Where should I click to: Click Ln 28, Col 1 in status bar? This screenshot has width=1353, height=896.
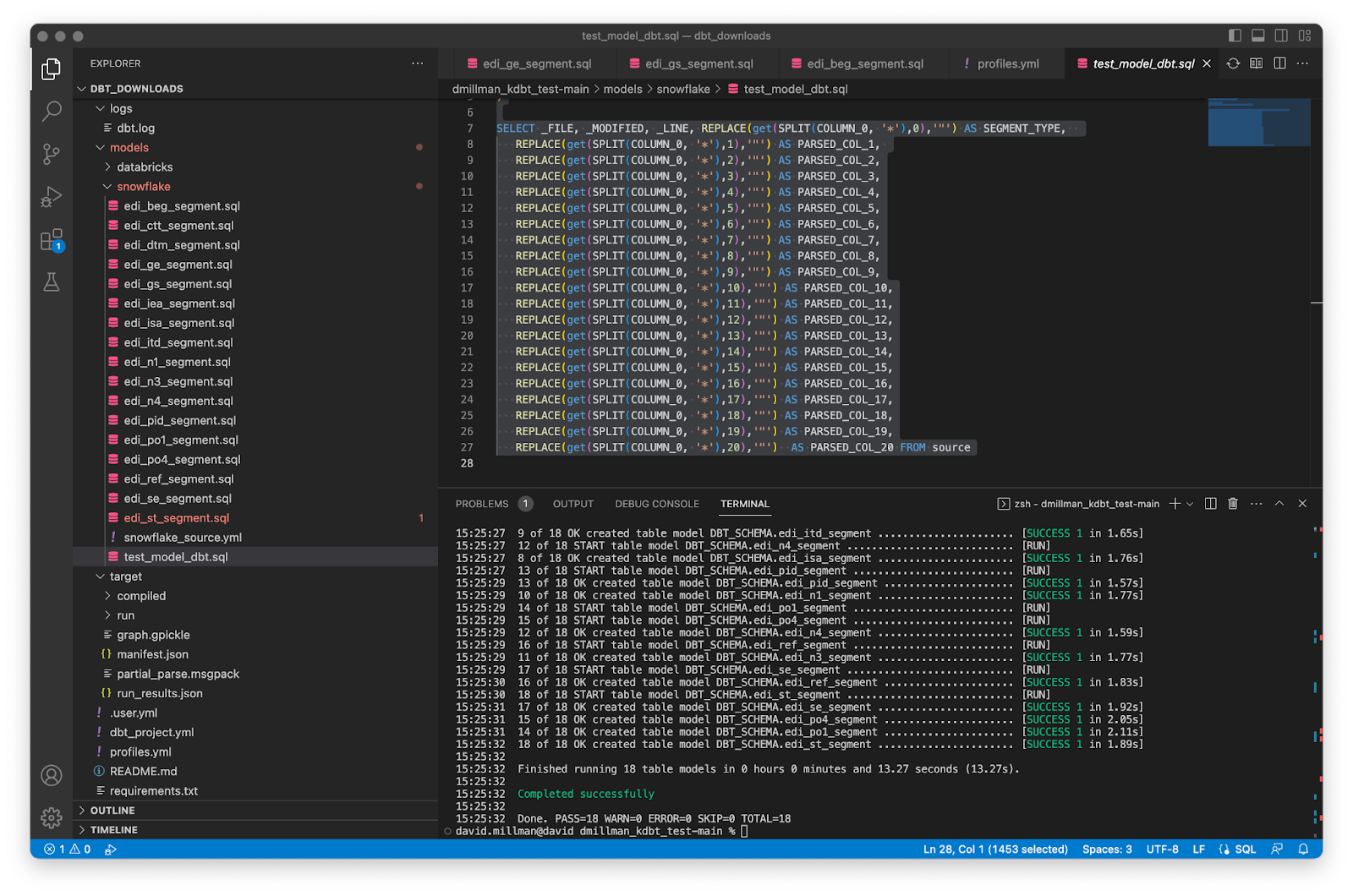(995, 850)
